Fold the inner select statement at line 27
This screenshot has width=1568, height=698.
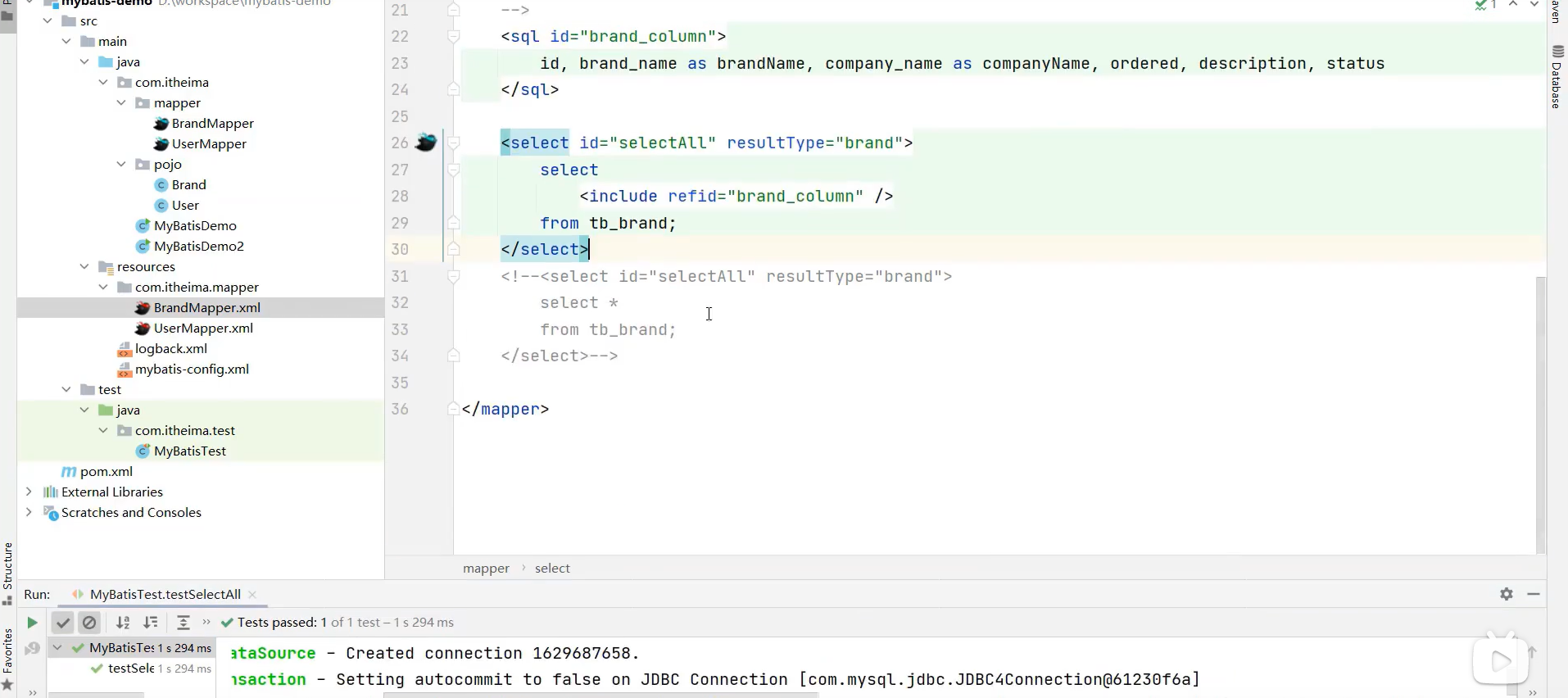coord(454,170)
